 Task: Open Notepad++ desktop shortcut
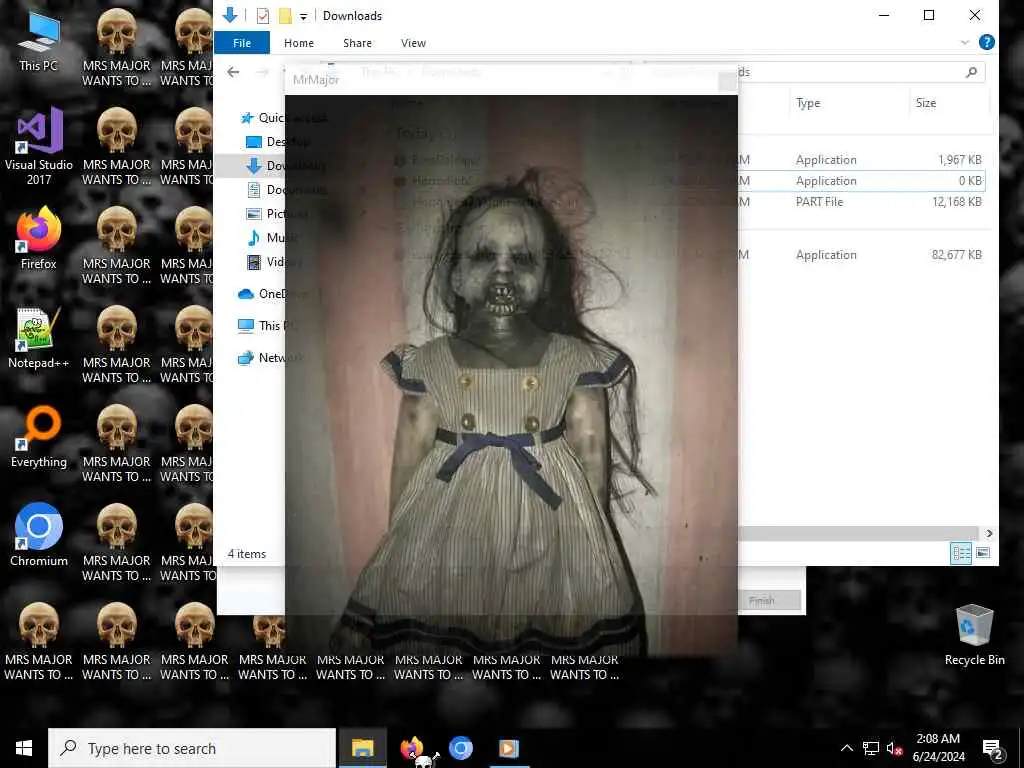coord(39,338)
